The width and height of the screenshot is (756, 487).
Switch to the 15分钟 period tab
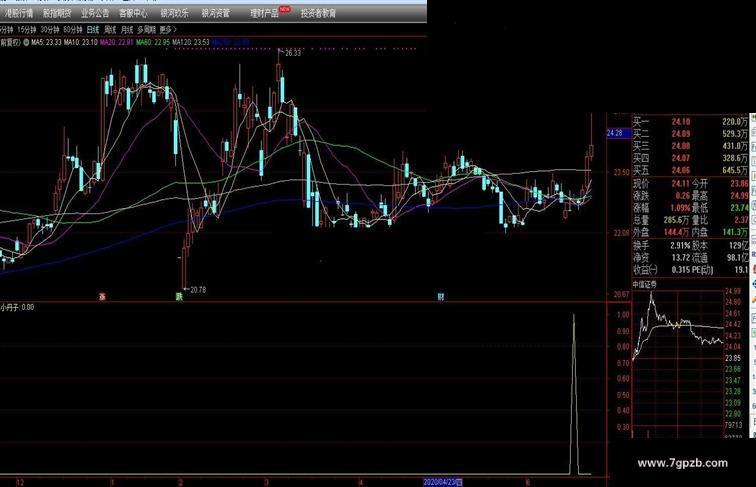click(27, 30)
